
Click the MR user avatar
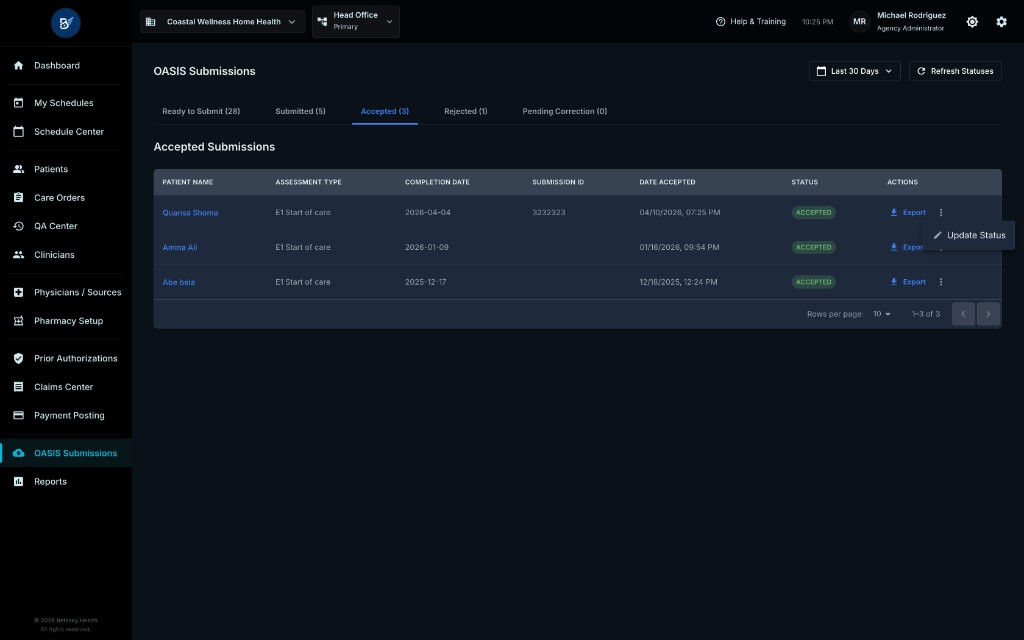tap(859, 22)
